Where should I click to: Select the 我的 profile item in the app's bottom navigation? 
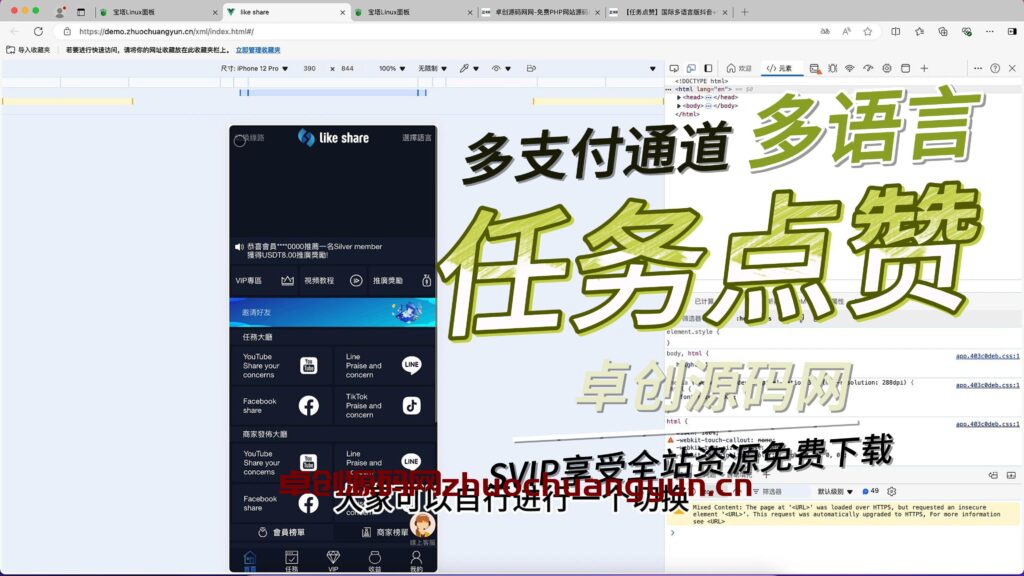click(416, 560)
